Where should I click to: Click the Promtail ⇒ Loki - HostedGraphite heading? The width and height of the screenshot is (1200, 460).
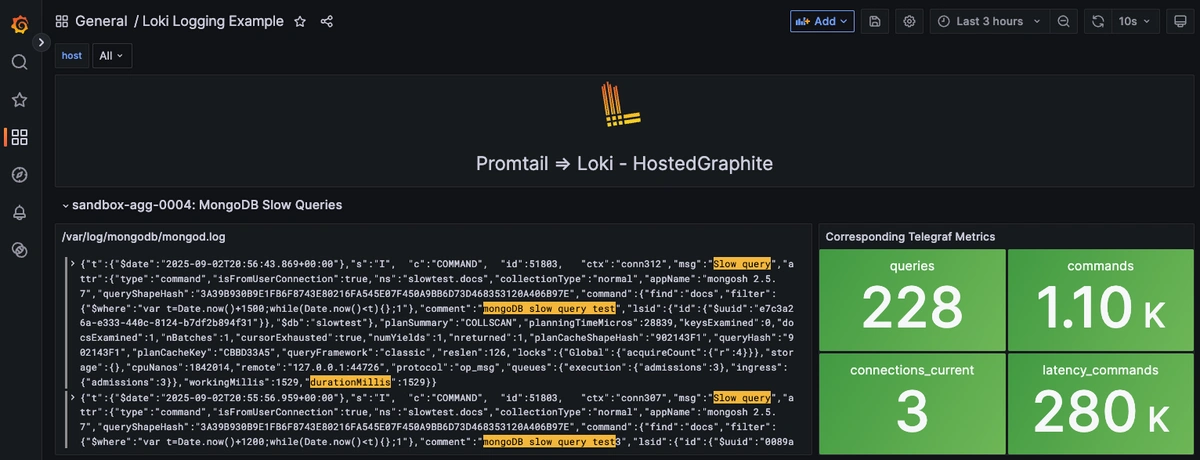(624, 163)
